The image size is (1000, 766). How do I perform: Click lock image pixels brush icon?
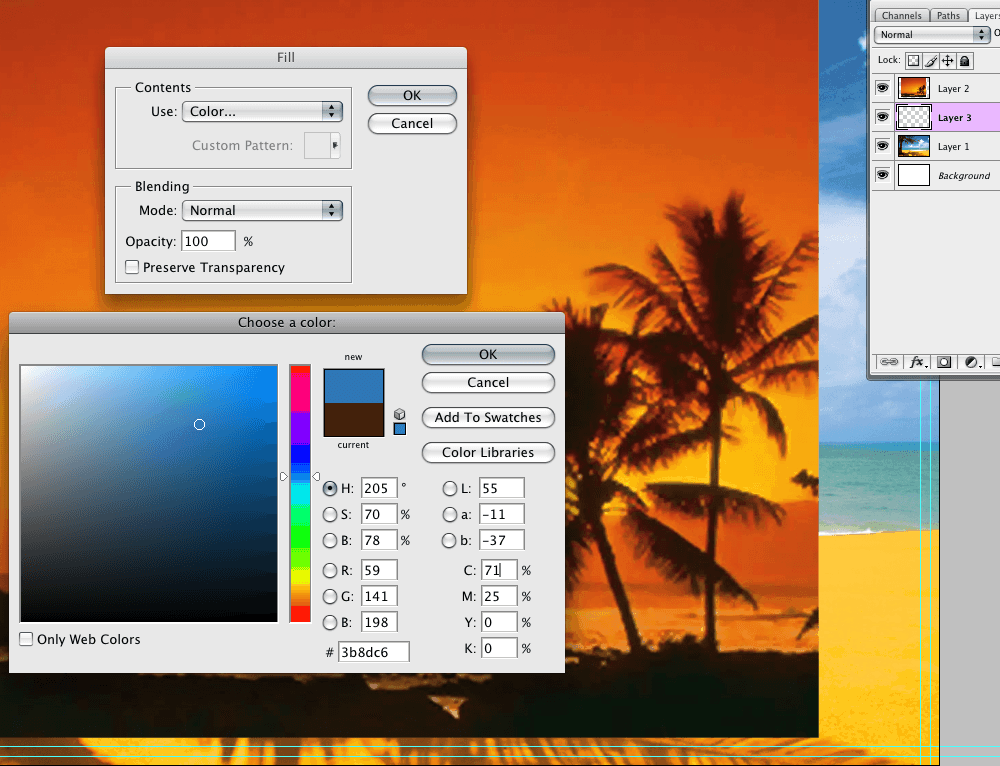tap(930, 61)
